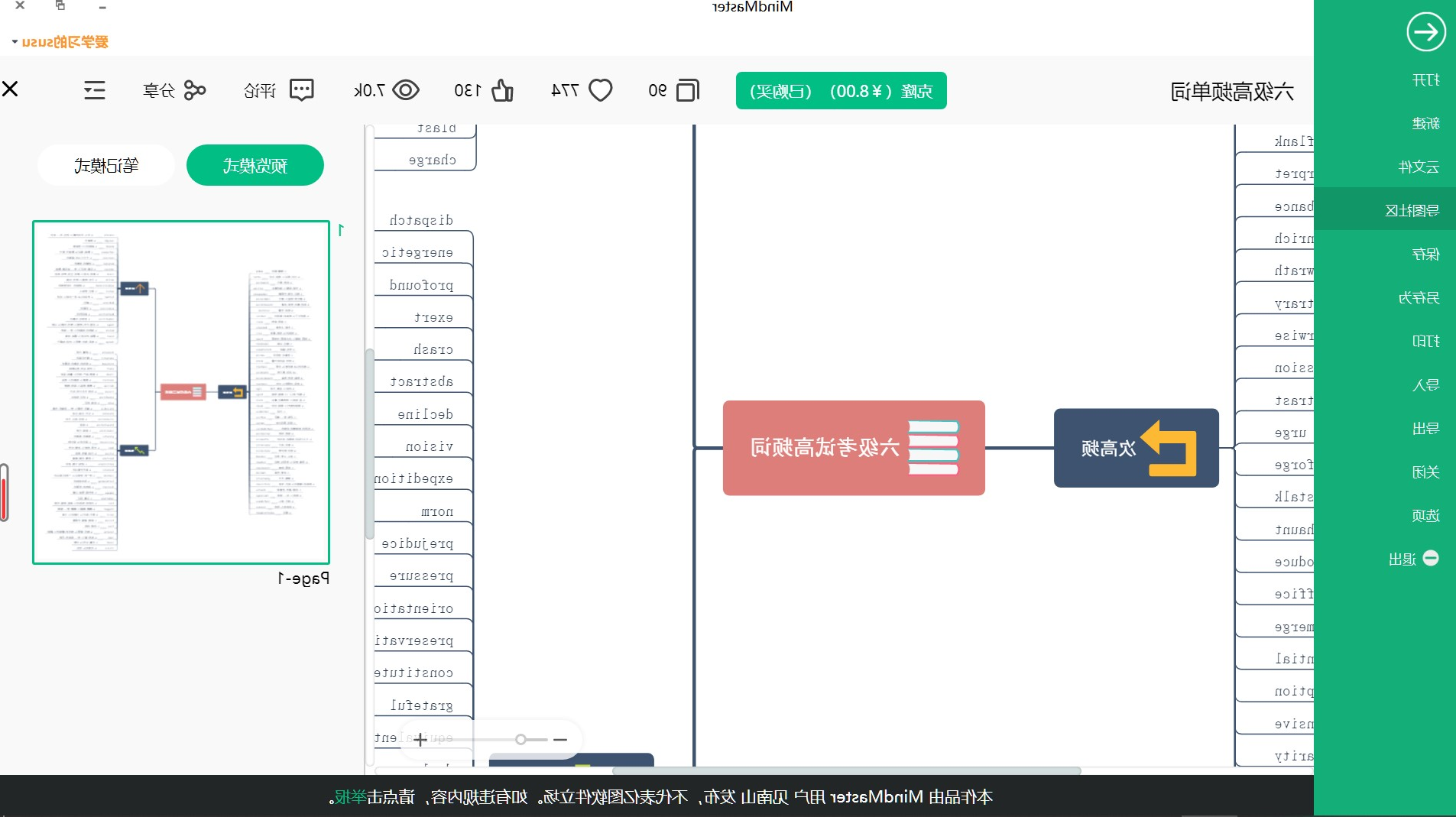
Task: Click the word node constitute
Action: point(414,673)
